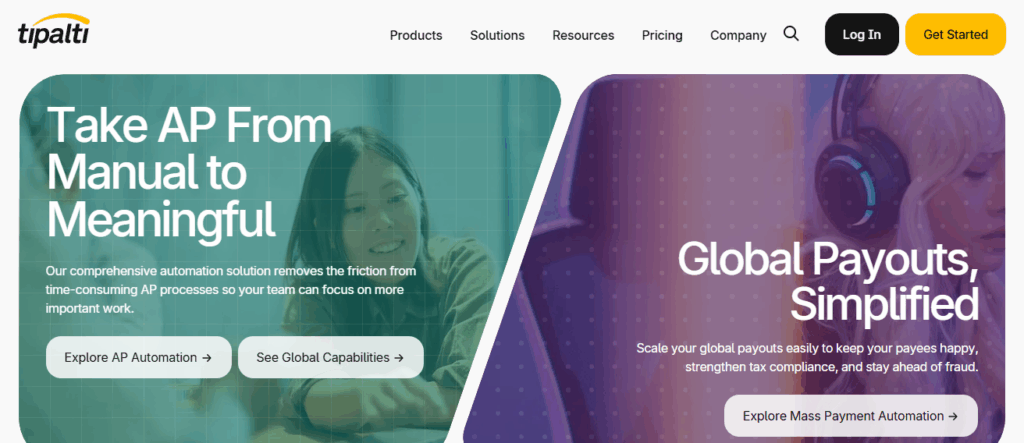1024x443 pixels.
Task: Click the Tipalti logo
Action: (x=54, y=31)
